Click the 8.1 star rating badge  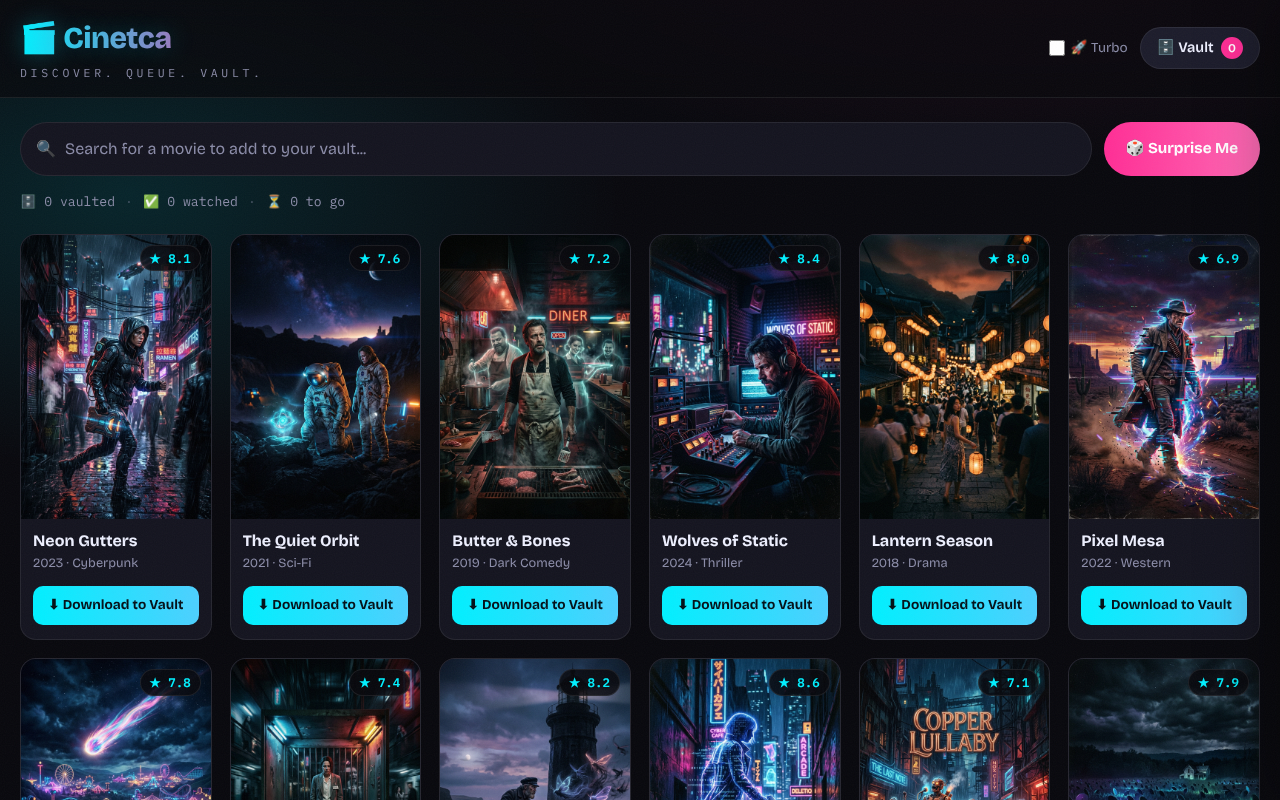click(170, 259)
